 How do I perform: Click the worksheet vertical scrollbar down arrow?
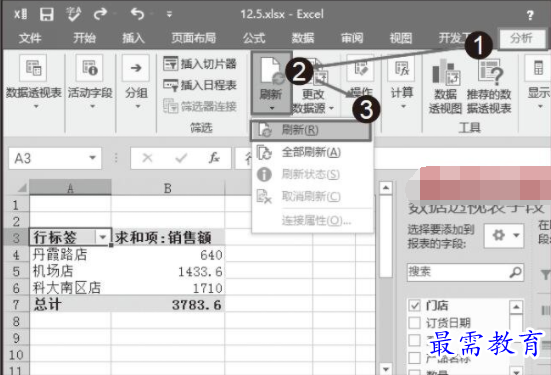[x=385, y=369]
